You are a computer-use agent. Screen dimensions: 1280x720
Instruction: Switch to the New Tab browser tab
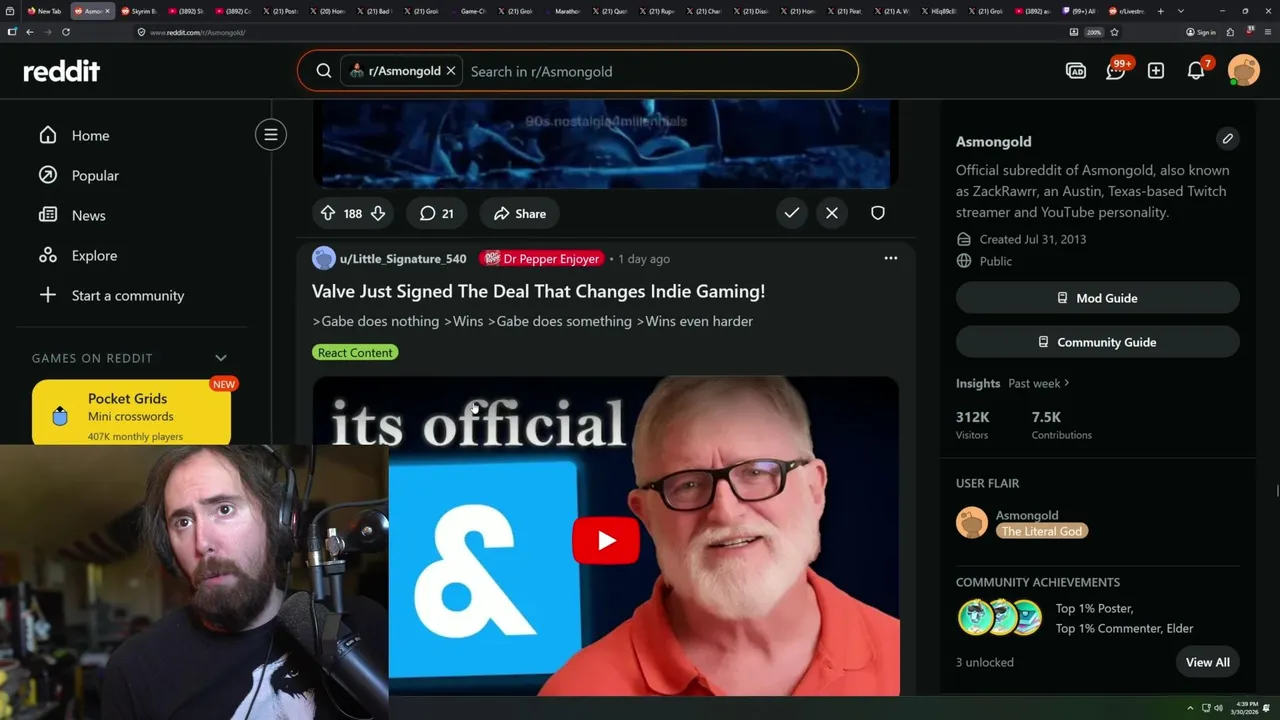coord(44,11)
